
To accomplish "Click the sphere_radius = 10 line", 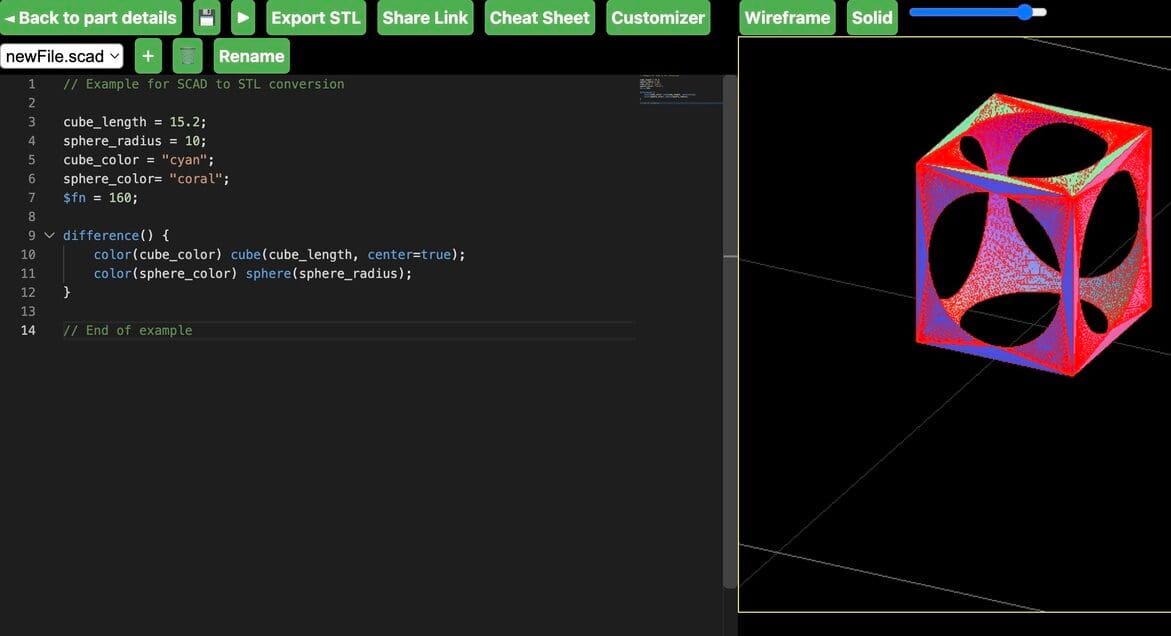I will point(134,141).
